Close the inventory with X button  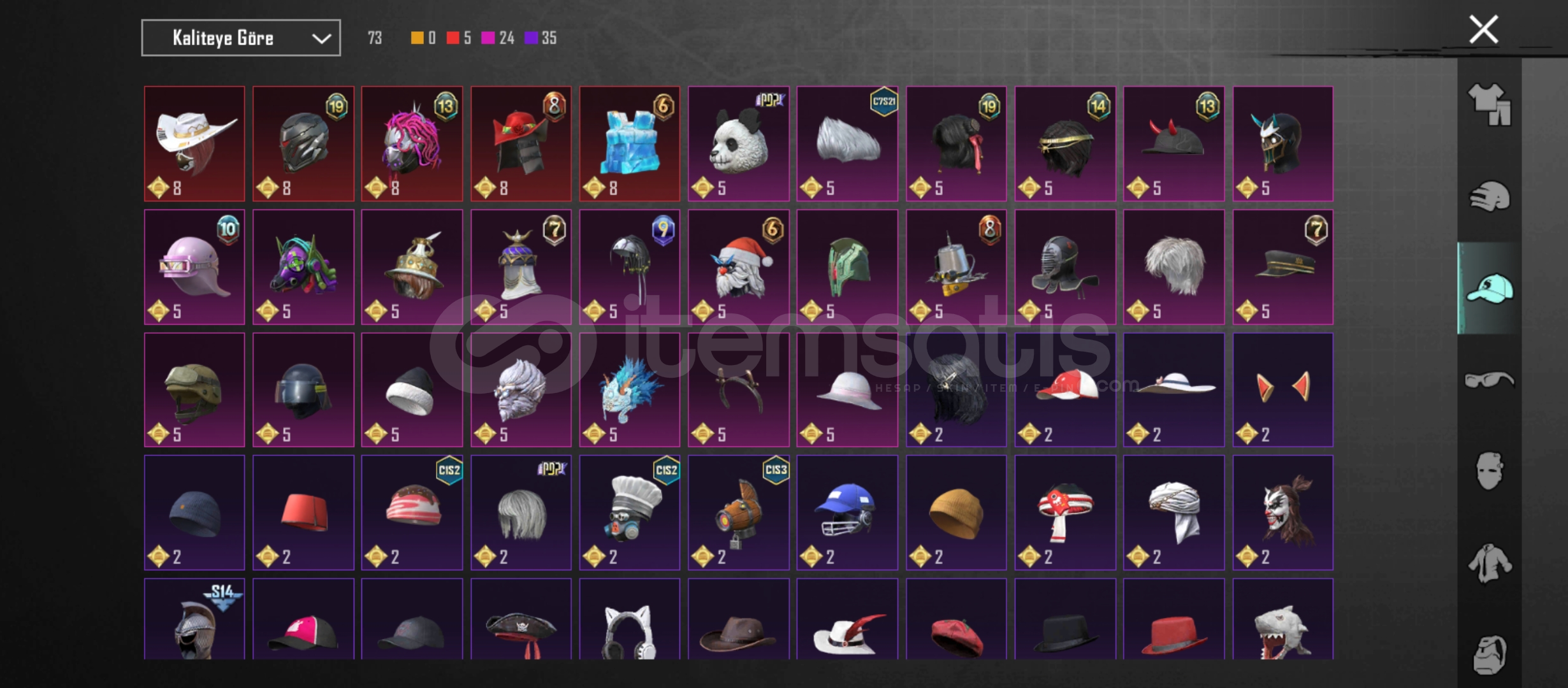(x=1484, y=29)
